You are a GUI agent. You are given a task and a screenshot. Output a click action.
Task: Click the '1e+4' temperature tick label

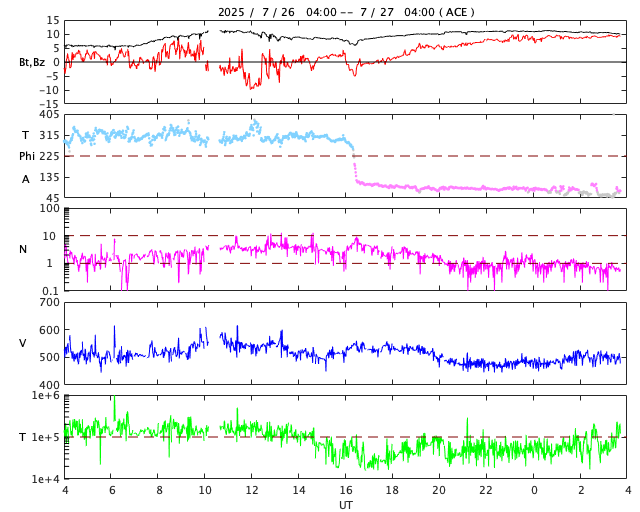tap(46, 479)
